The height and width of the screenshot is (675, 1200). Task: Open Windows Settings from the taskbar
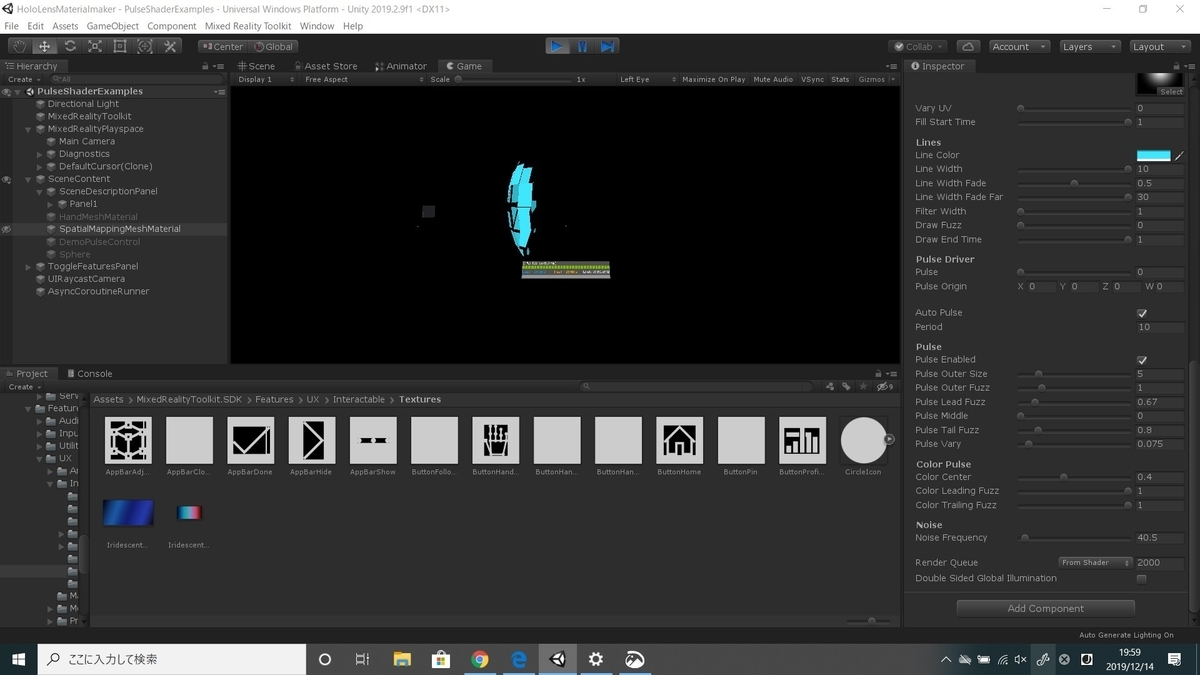[596, 659]
